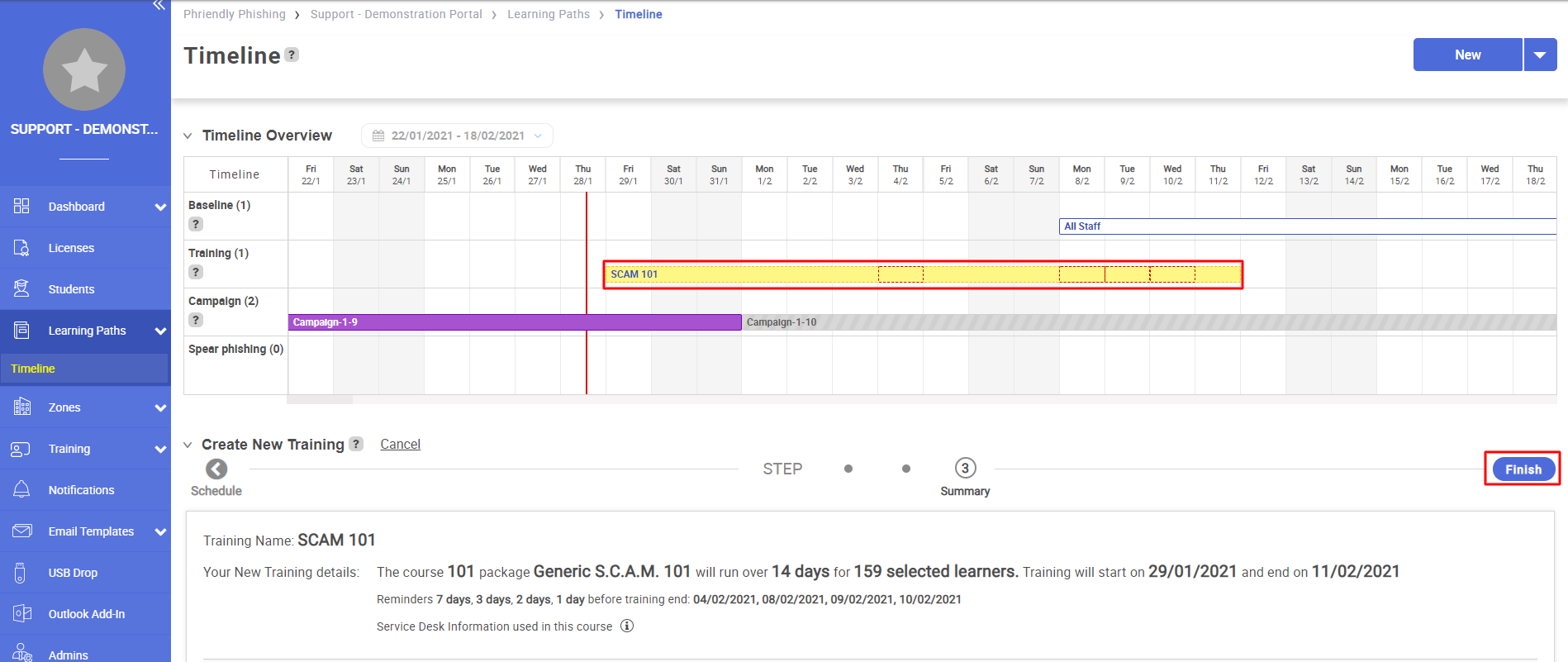1568x662 pixels.
Task: Click the Outlook Add-In icon
Action: pos(21,613)
